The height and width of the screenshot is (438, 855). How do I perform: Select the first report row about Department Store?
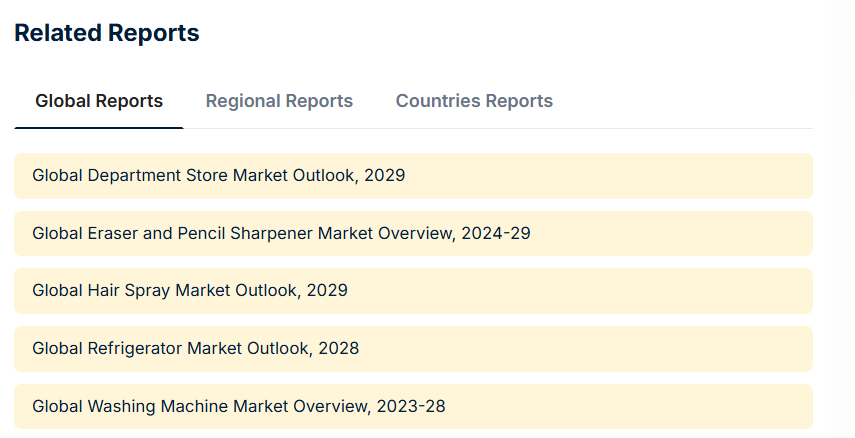point(413,176)
